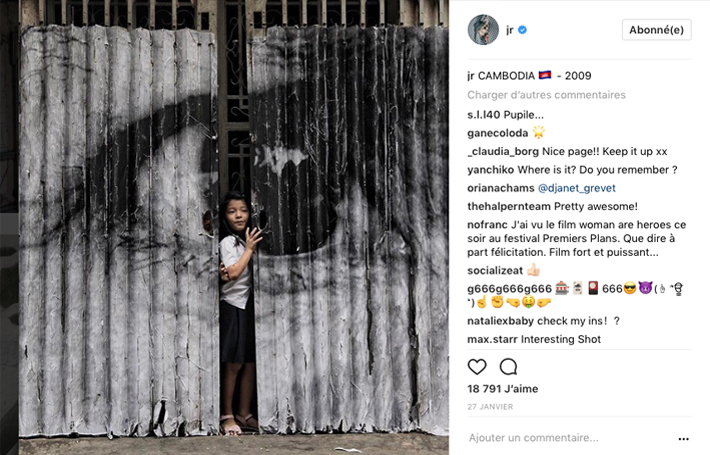Screen dimensions: 710x455
Task: Toggle the Abonné(e) follow button
Action: [657, 30]
